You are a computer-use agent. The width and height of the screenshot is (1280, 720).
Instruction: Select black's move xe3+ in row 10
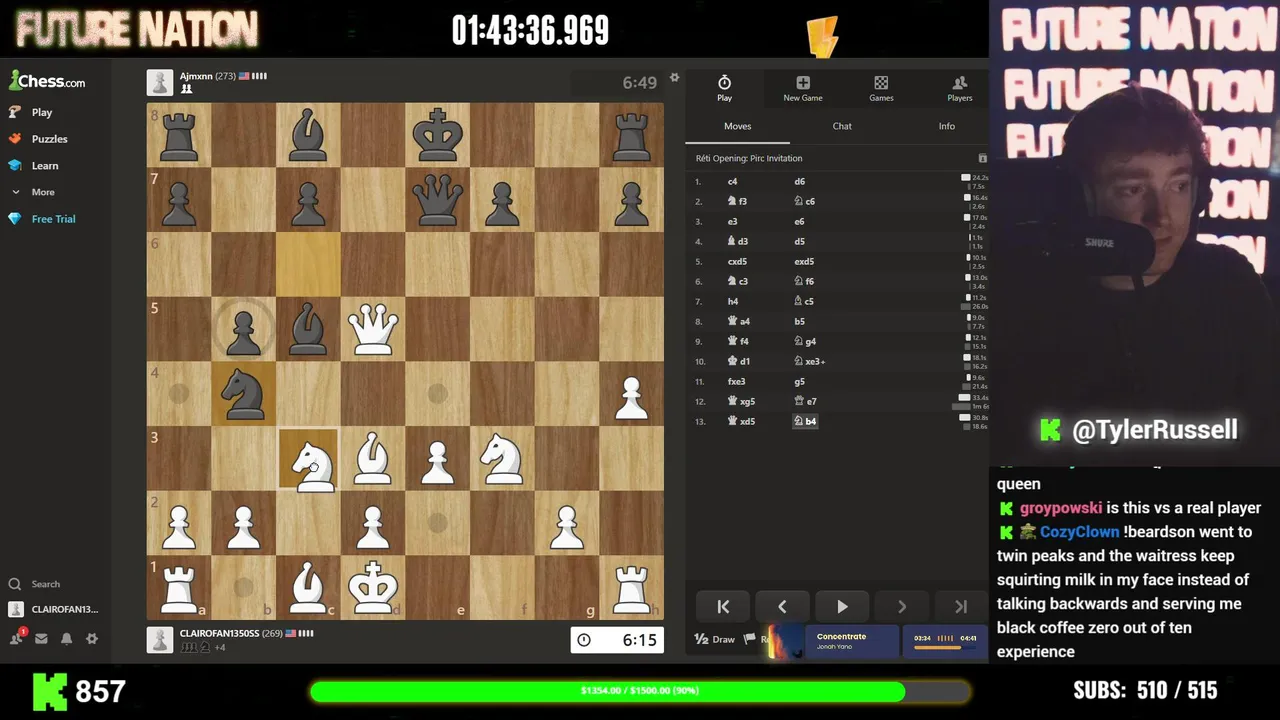(809, 361)
